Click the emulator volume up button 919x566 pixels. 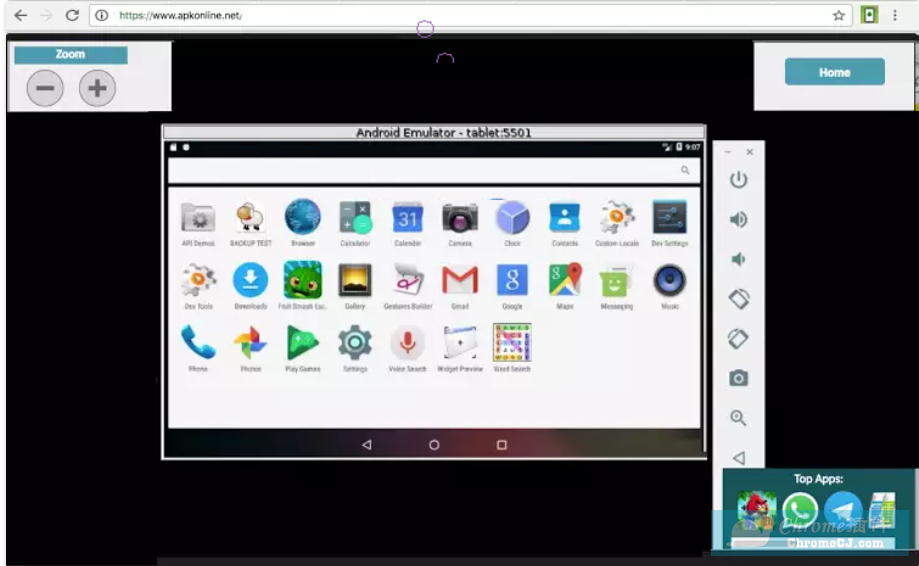[x=738, y=219]
